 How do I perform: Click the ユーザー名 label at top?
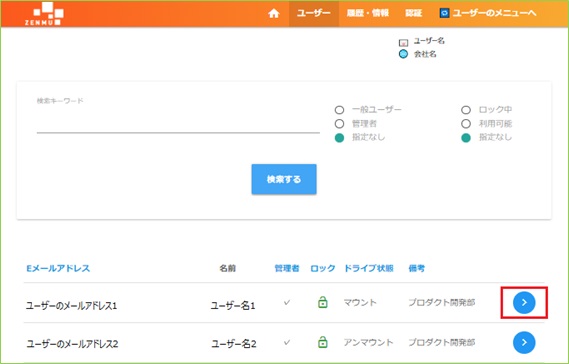point(429,41)
